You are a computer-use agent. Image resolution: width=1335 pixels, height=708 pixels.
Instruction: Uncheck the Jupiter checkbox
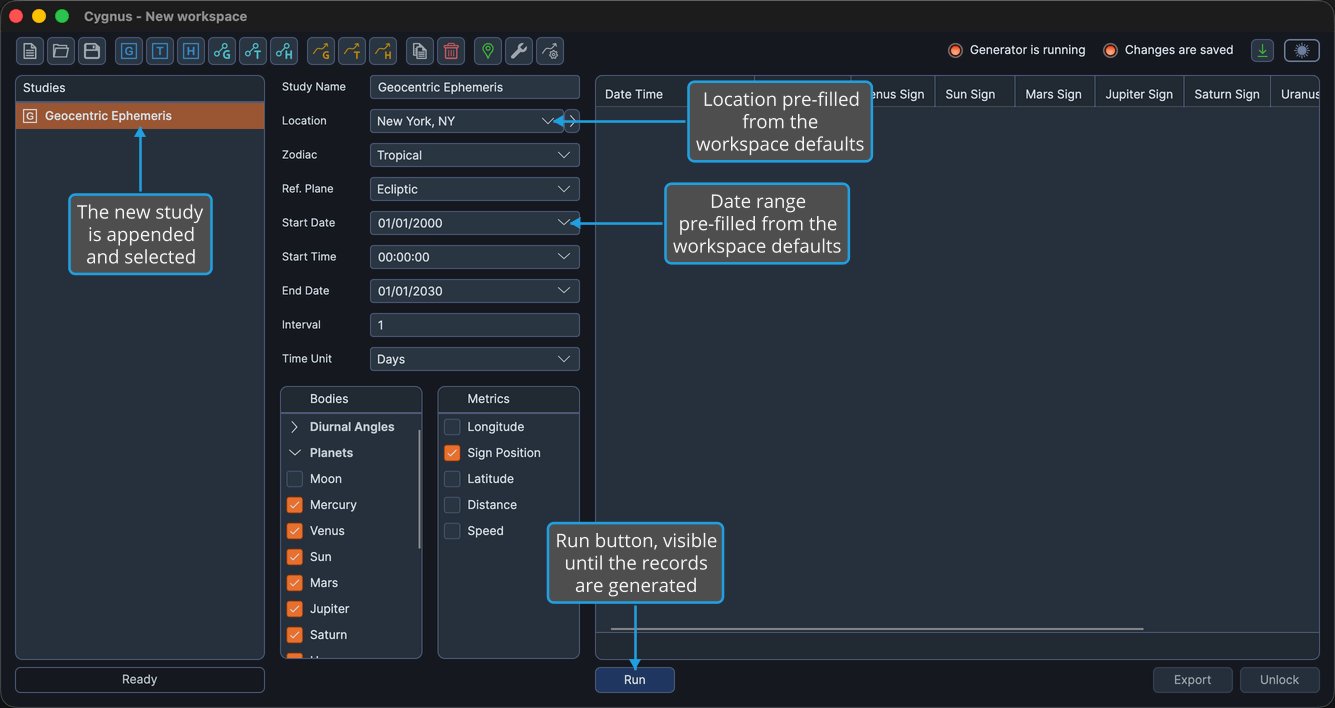295,609
